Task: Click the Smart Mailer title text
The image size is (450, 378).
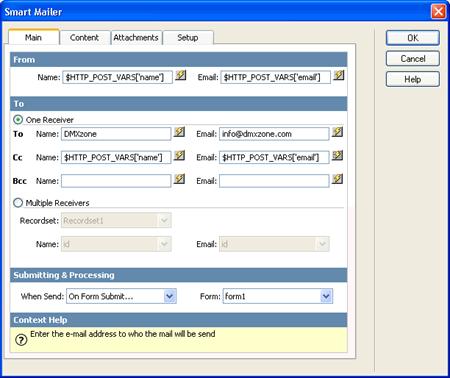Action: [33, 12]
